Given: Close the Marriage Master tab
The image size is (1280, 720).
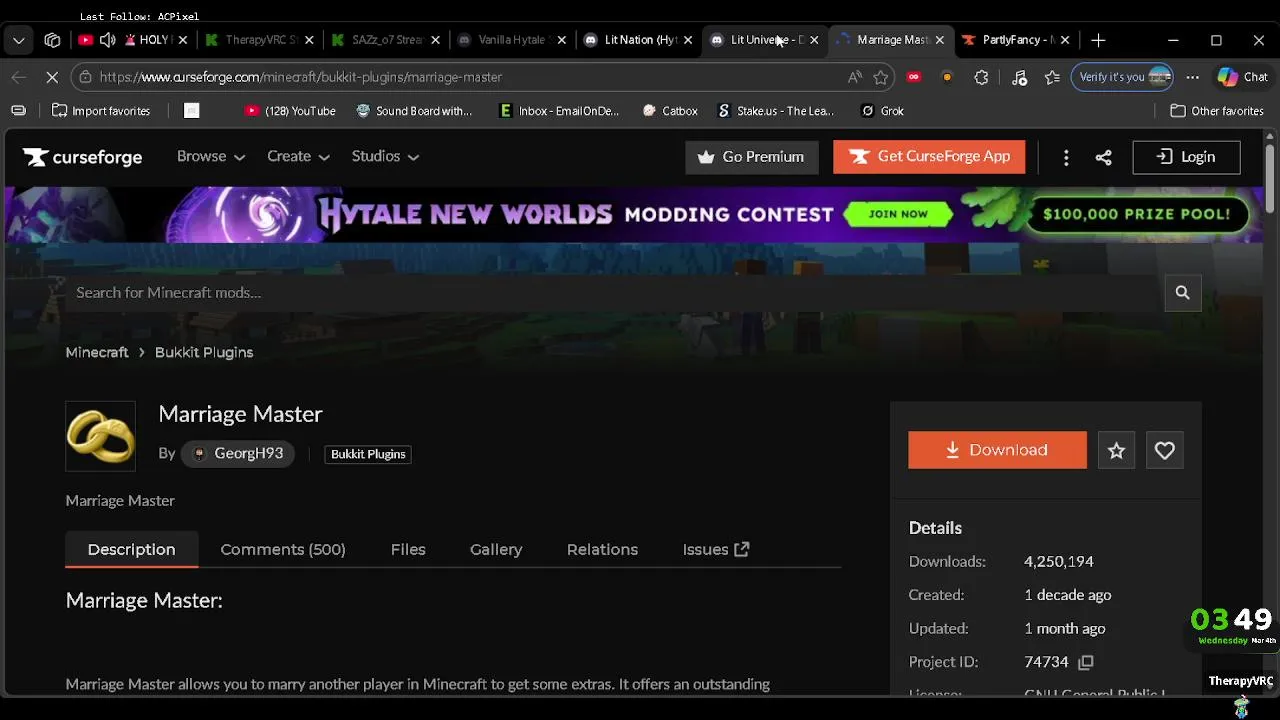Looking at the screenshot, I should click(x=939, y=40).
